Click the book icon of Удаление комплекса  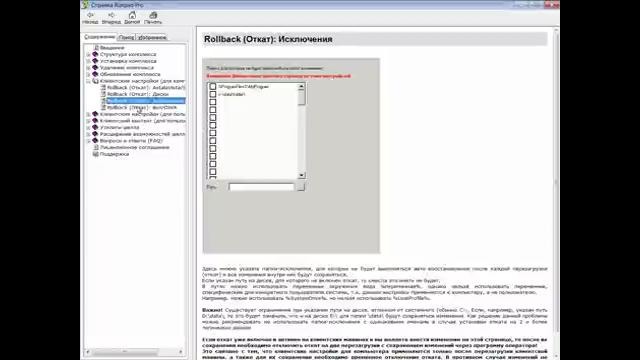point(95,68)
